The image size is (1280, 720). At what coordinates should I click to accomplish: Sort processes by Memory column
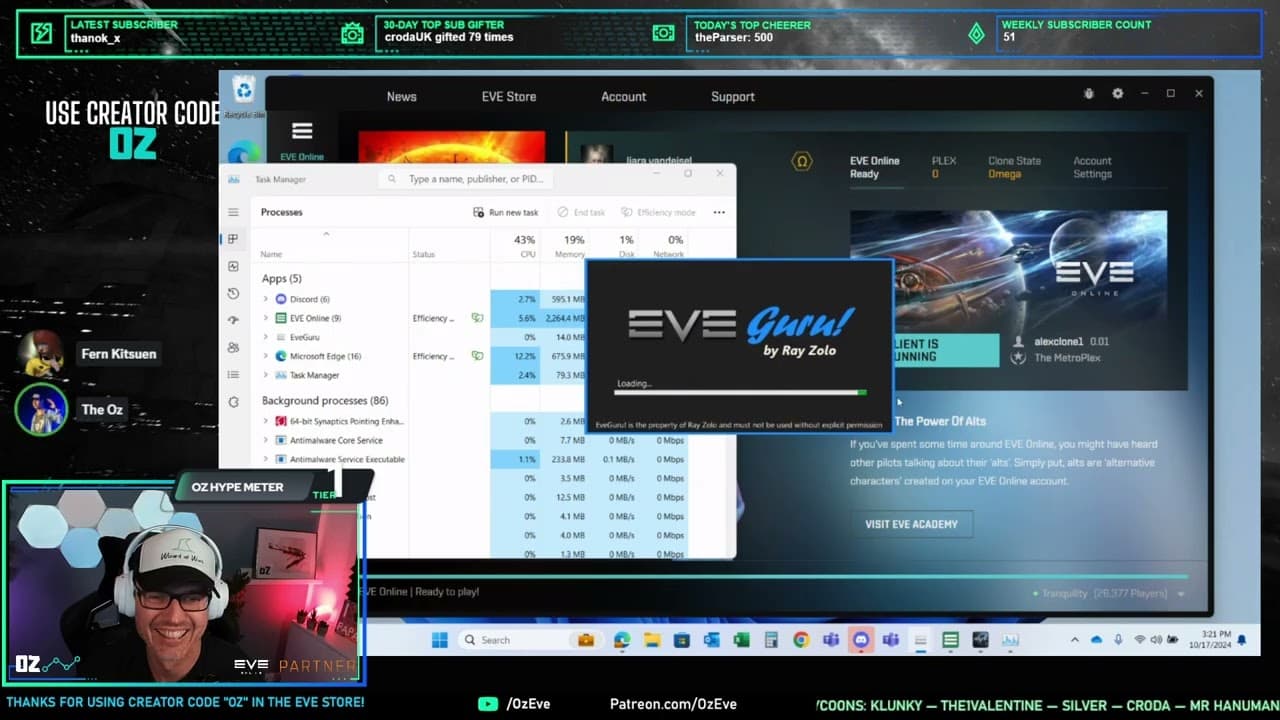[x=570, y=246]
